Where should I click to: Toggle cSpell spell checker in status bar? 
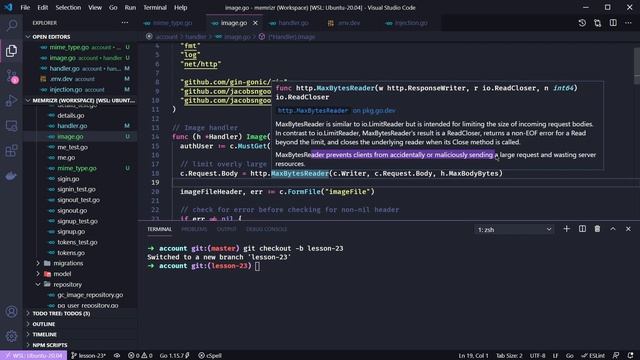(x=210, y=356)
